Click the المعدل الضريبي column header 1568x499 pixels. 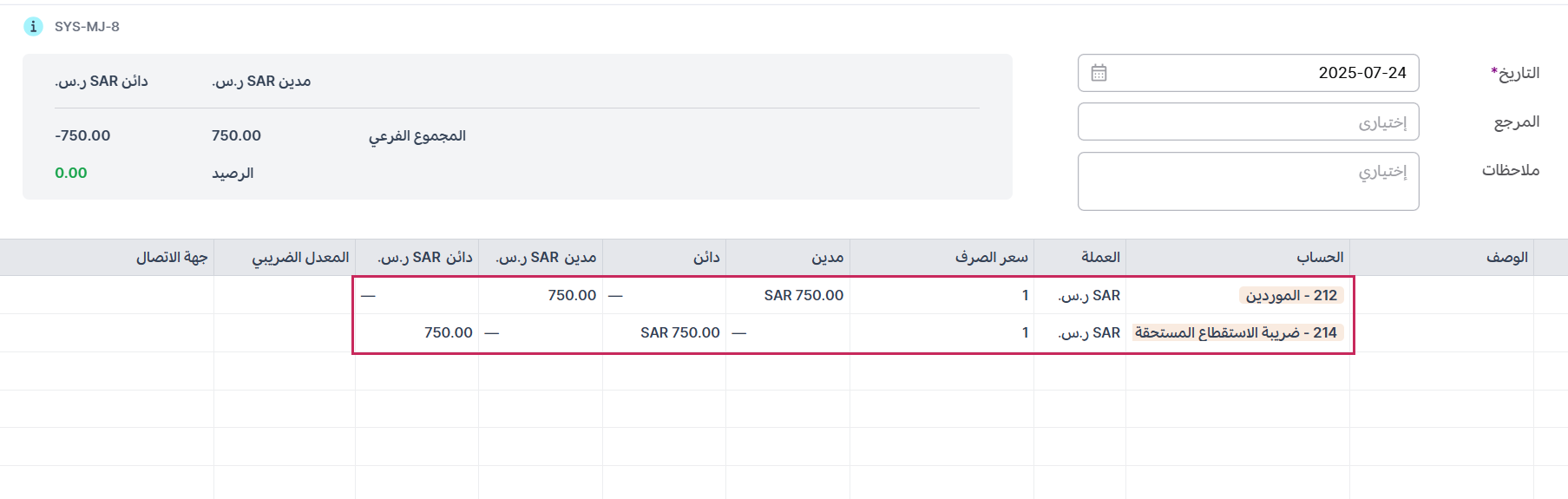point(300,258)
